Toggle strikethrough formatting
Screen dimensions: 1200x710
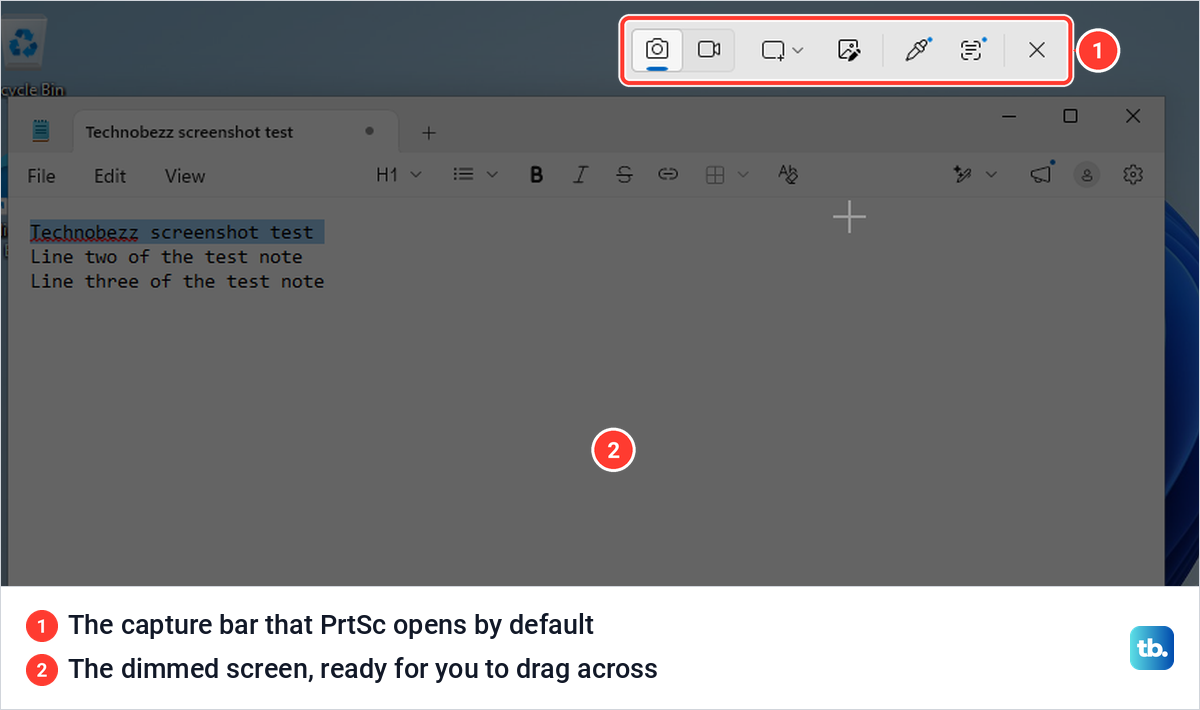(624, 175)
